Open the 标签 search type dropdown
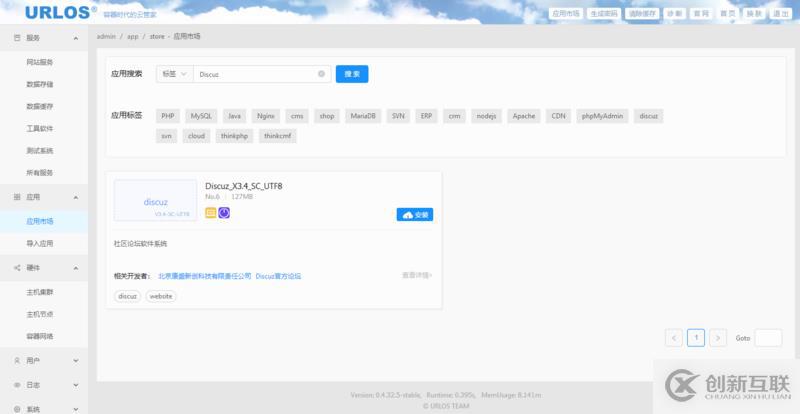Screen dimensions: 800x414 [173, 74]
